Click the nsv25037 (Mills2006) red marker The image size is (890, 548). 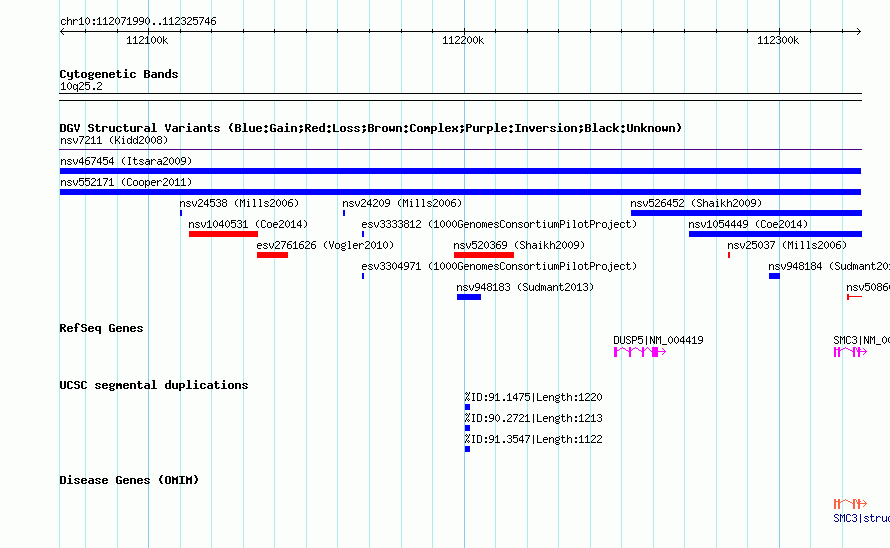point(729,255)
